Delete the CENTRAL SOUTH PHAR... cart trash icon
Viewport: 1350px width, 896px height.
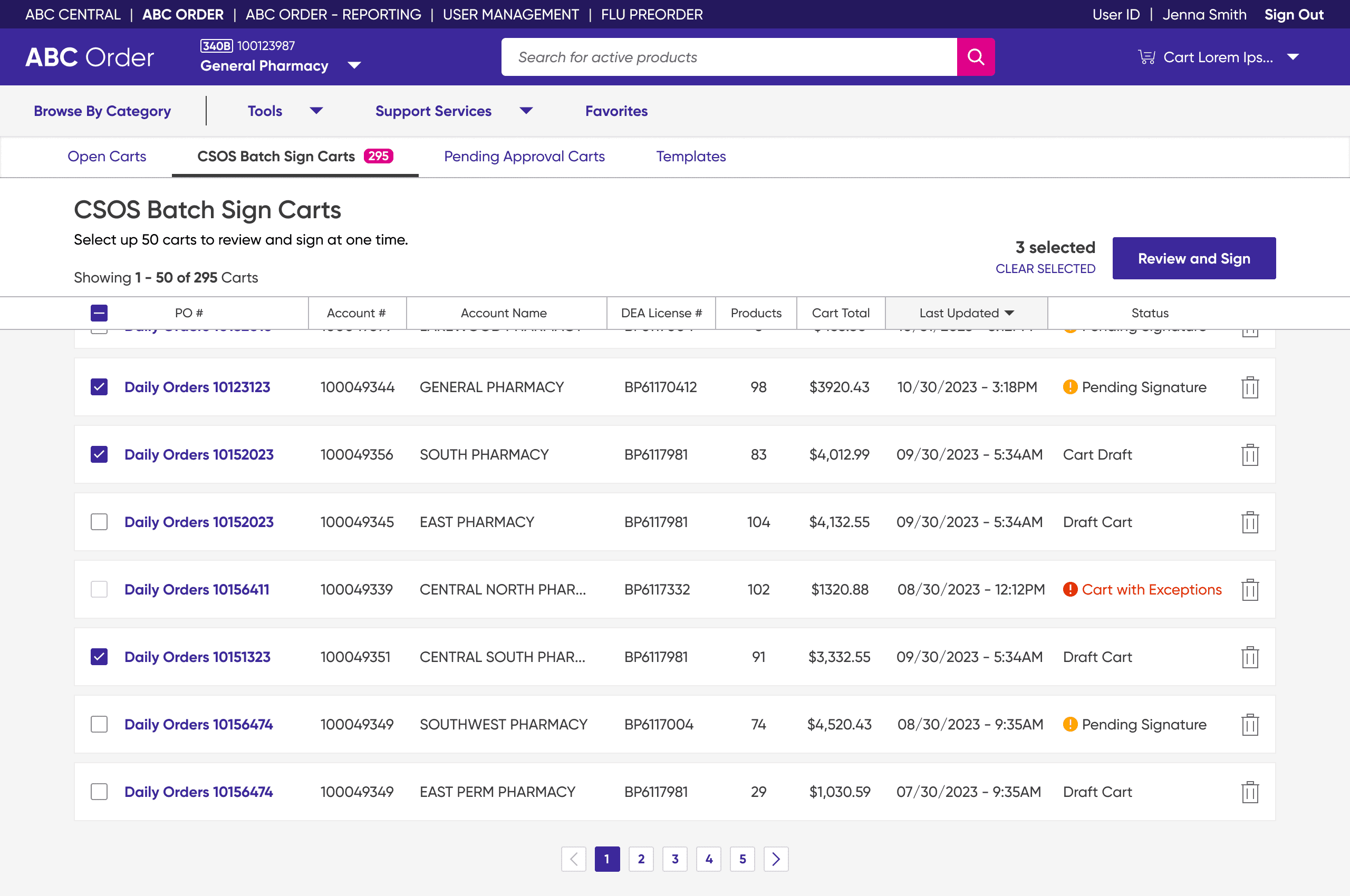coord(1250,657)
